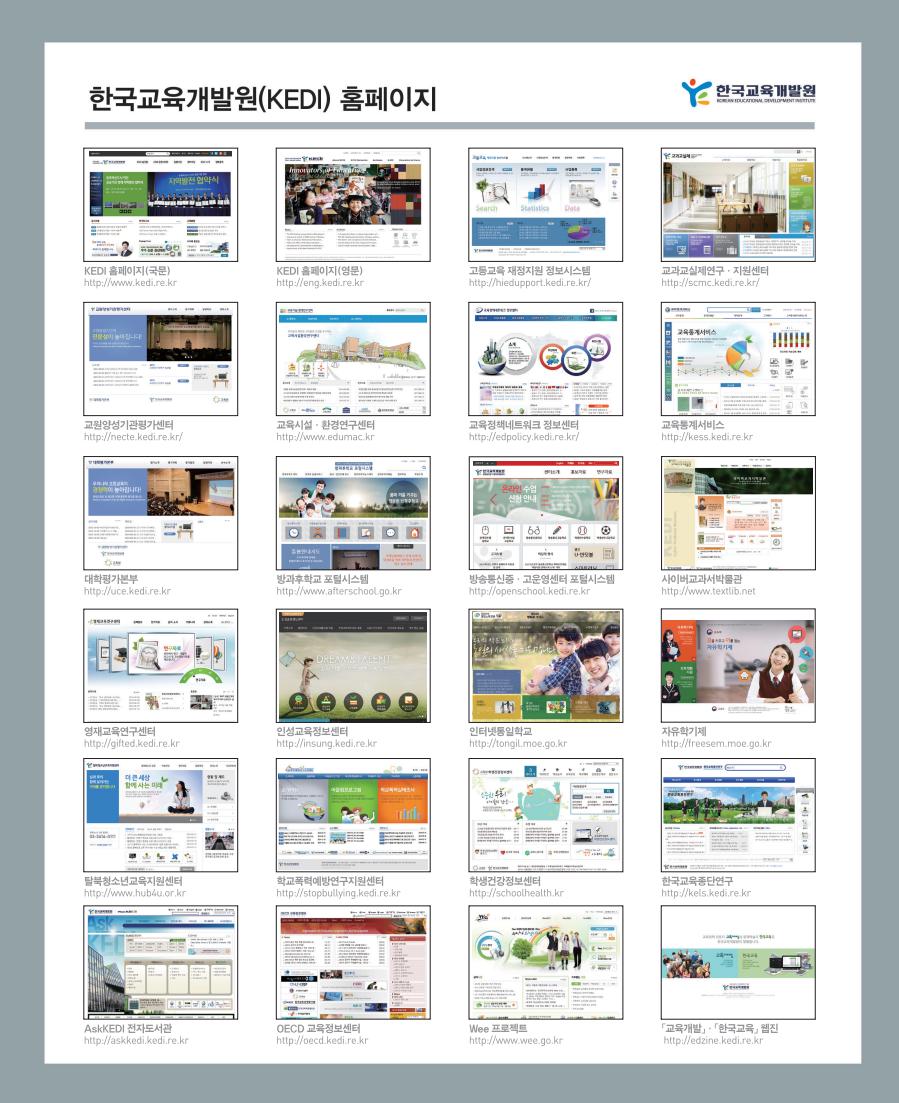Click the 「교육개발」·「한국교육」 웹진 thumbnail
The image size is (899, 1103).
[x=739, y=962]
